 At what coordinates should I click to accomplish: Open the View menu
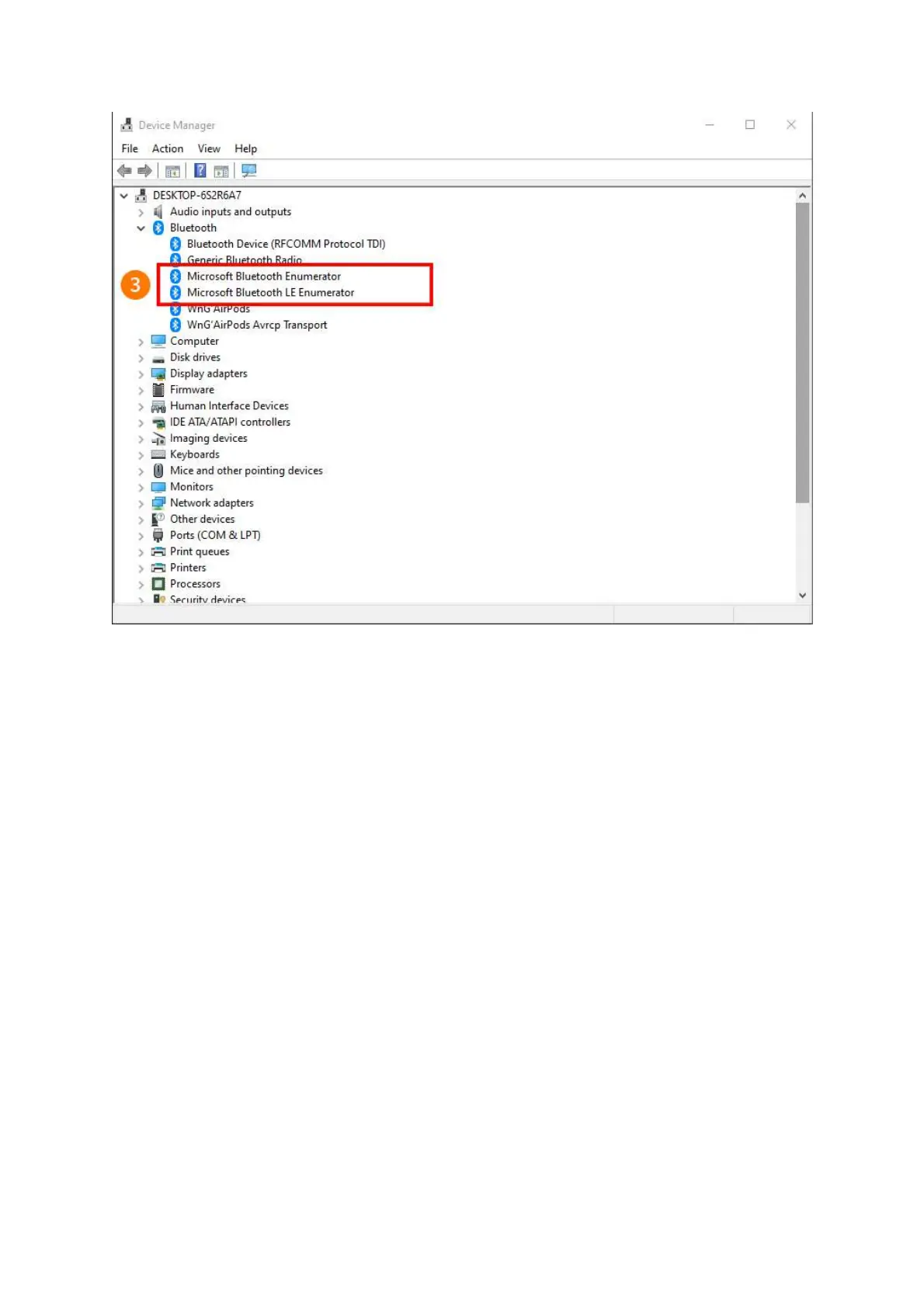209,148
